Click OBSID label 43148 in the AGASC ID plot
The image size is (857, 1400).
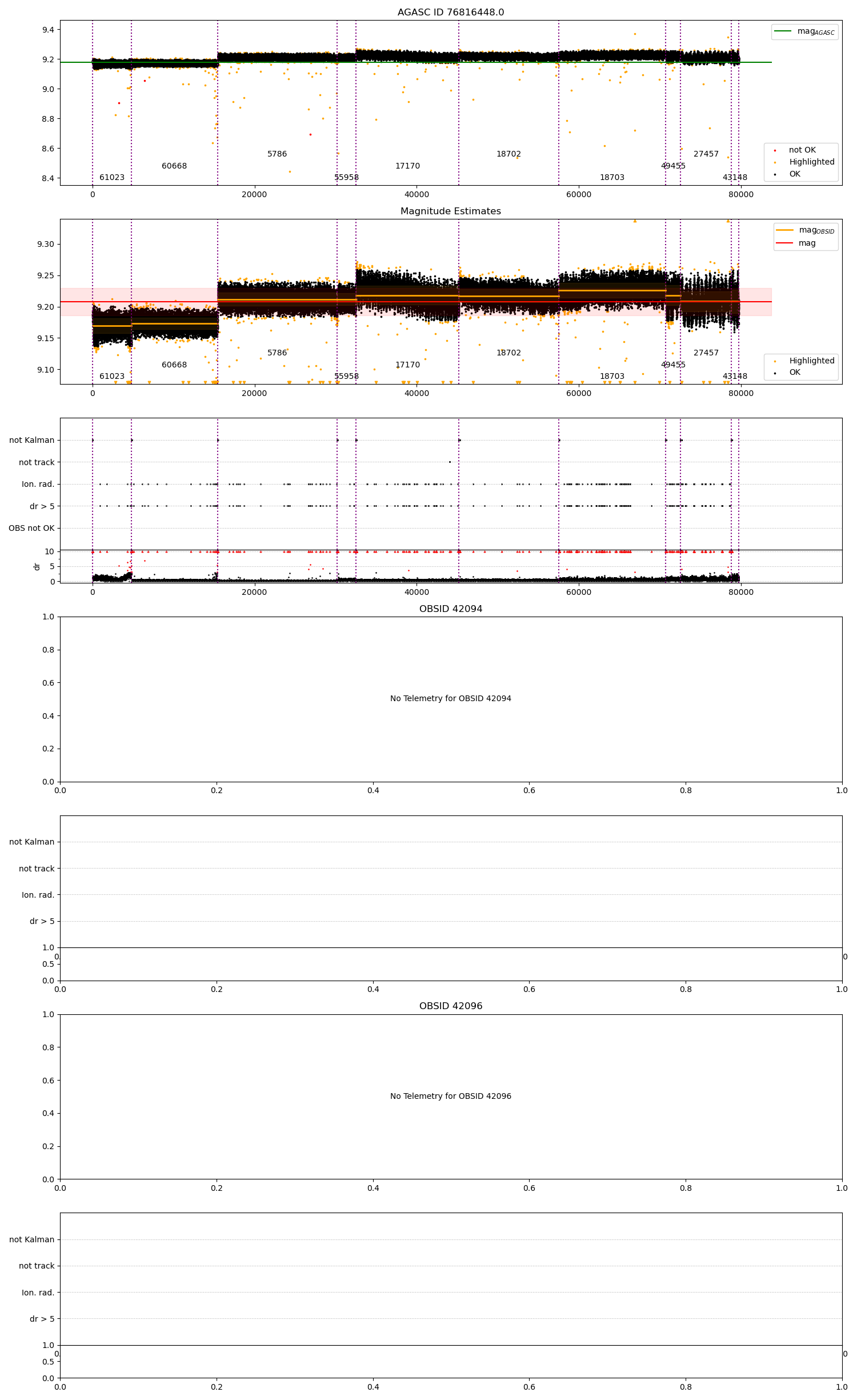(735, 178)
